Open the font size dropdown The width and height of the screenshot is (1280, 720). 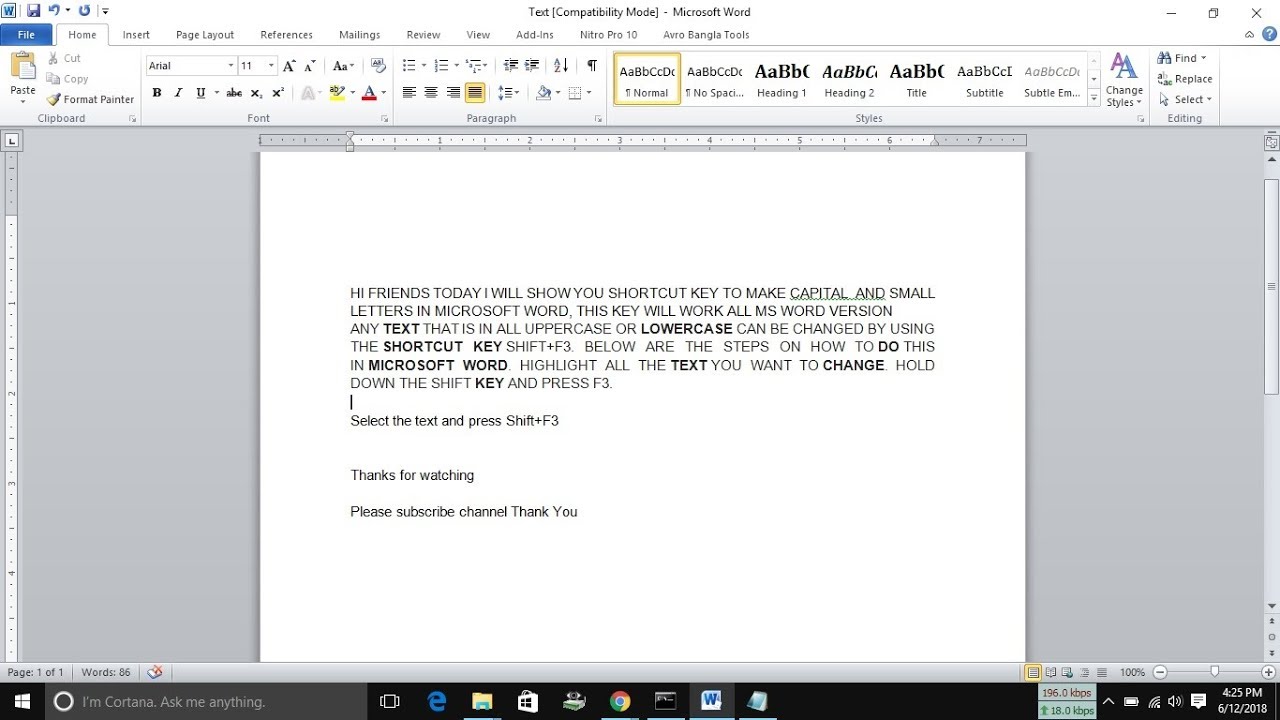271,66
